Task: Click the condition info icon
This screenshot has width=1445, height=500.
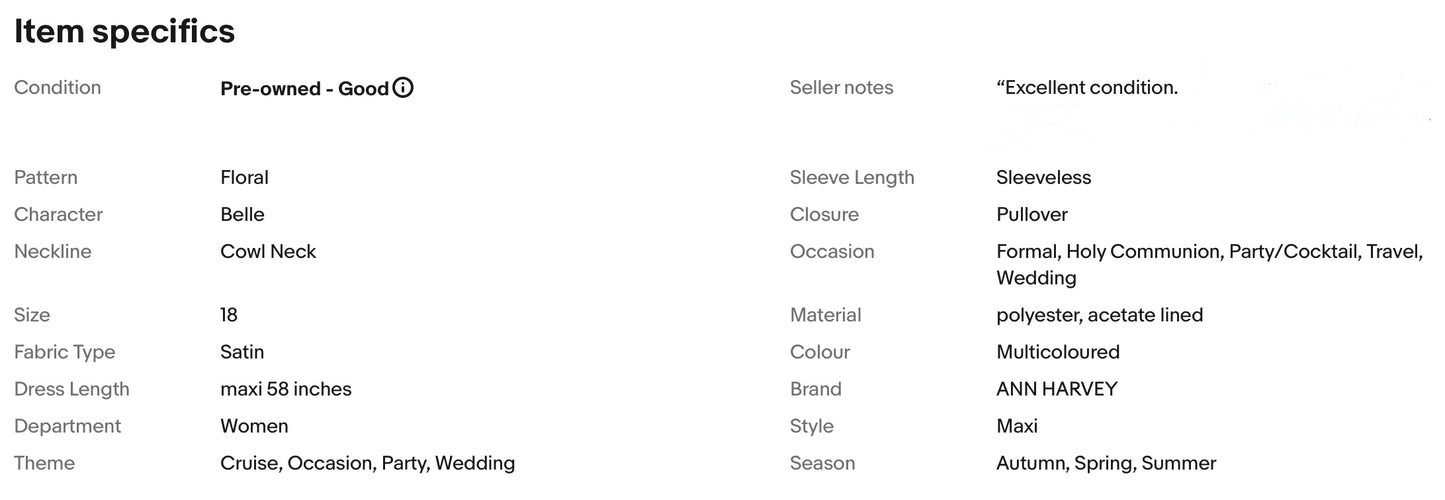Action: [x=403, y=88]
